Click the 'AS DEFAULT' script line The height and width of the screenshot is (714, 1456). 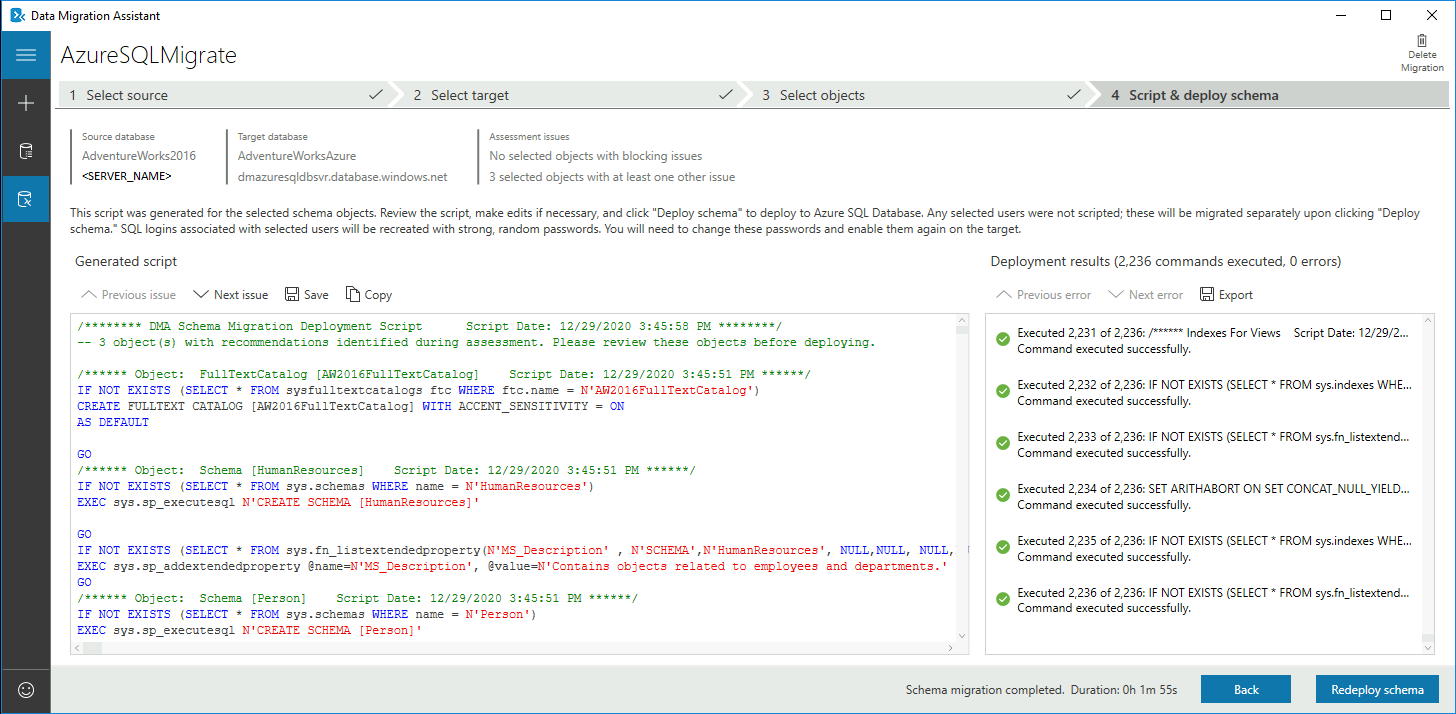coord(113,422)
